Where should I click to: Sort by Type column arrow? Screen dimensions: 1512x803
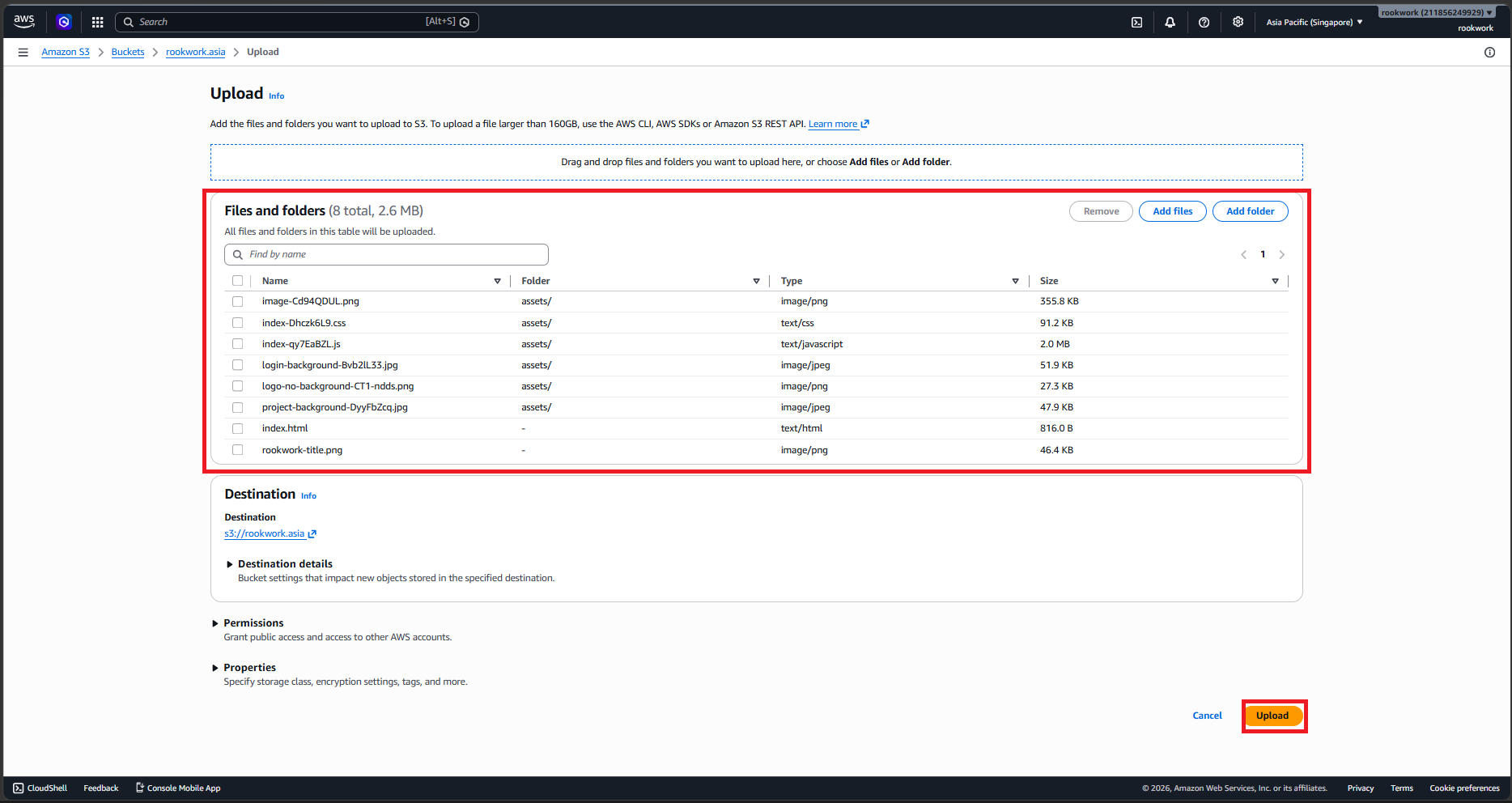pyautogui.click(x=1015, y=281)
